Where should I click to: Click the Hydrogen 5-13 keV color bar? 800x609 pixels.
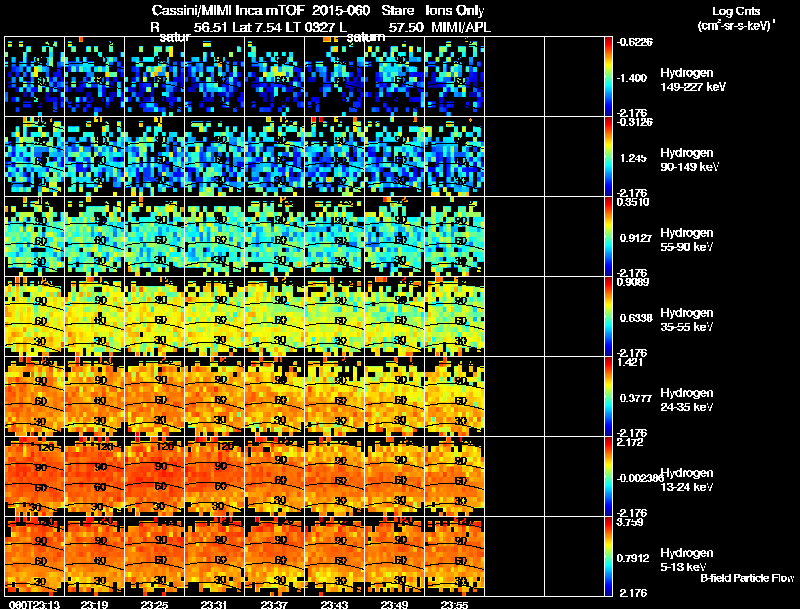click(608, 557)
